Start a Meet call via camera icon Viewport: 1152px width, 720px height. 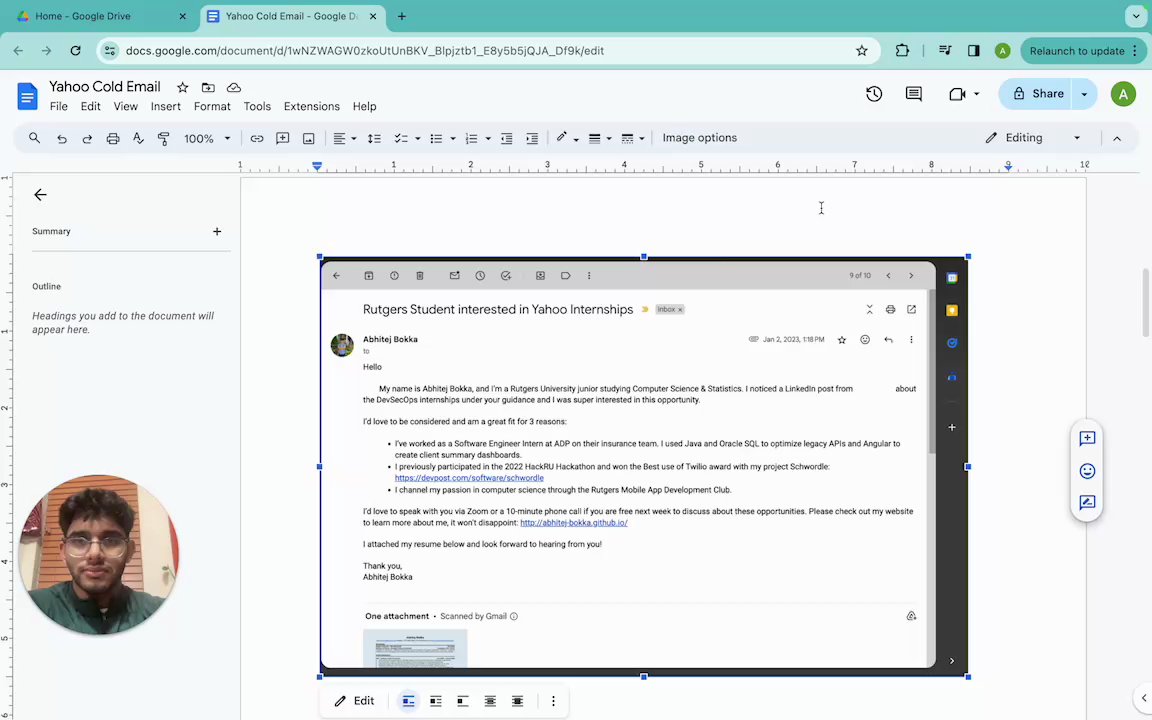(957, 94)
